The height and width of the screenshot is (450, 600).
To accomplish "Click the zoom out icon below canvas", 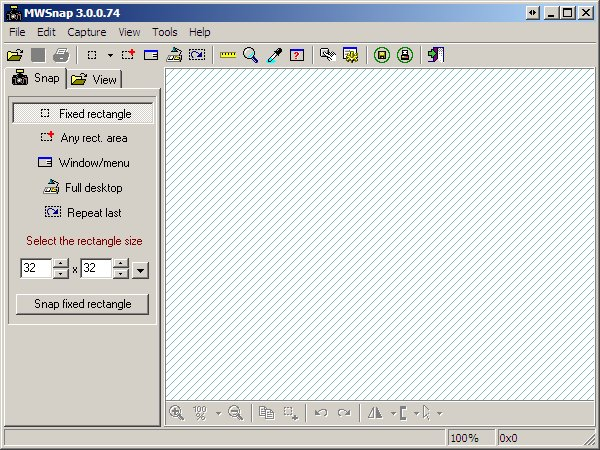I will pos(236,412).
